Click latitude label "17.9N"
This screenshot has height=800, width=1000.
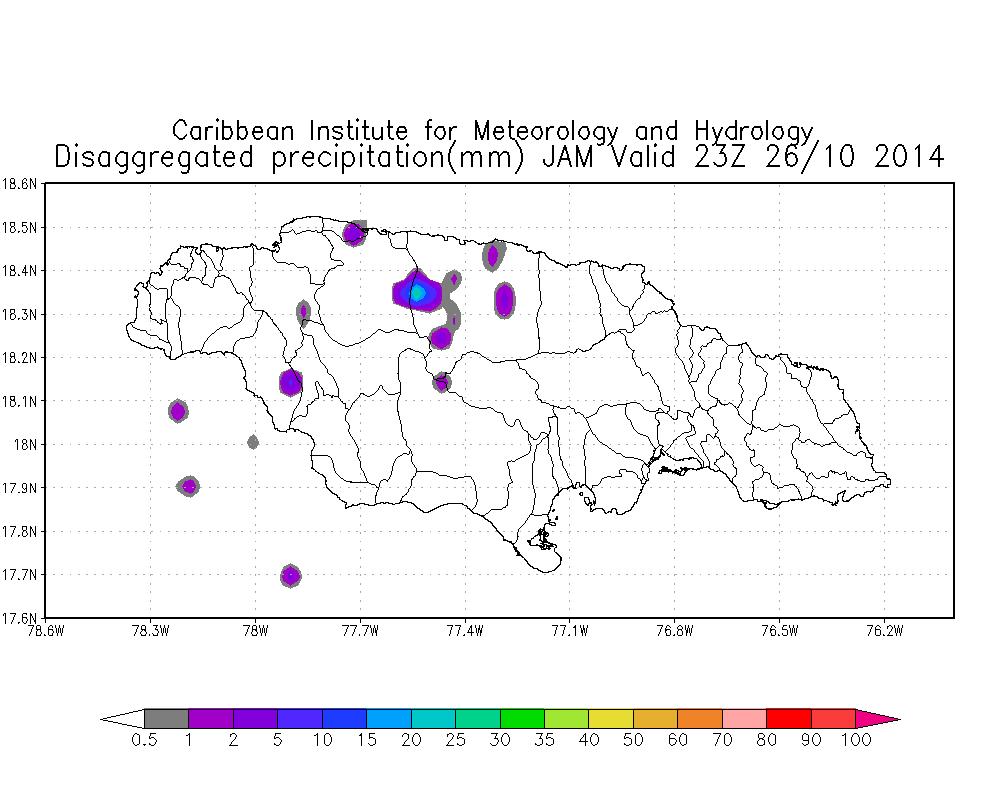pyautogui.click(x=20, y=488)
